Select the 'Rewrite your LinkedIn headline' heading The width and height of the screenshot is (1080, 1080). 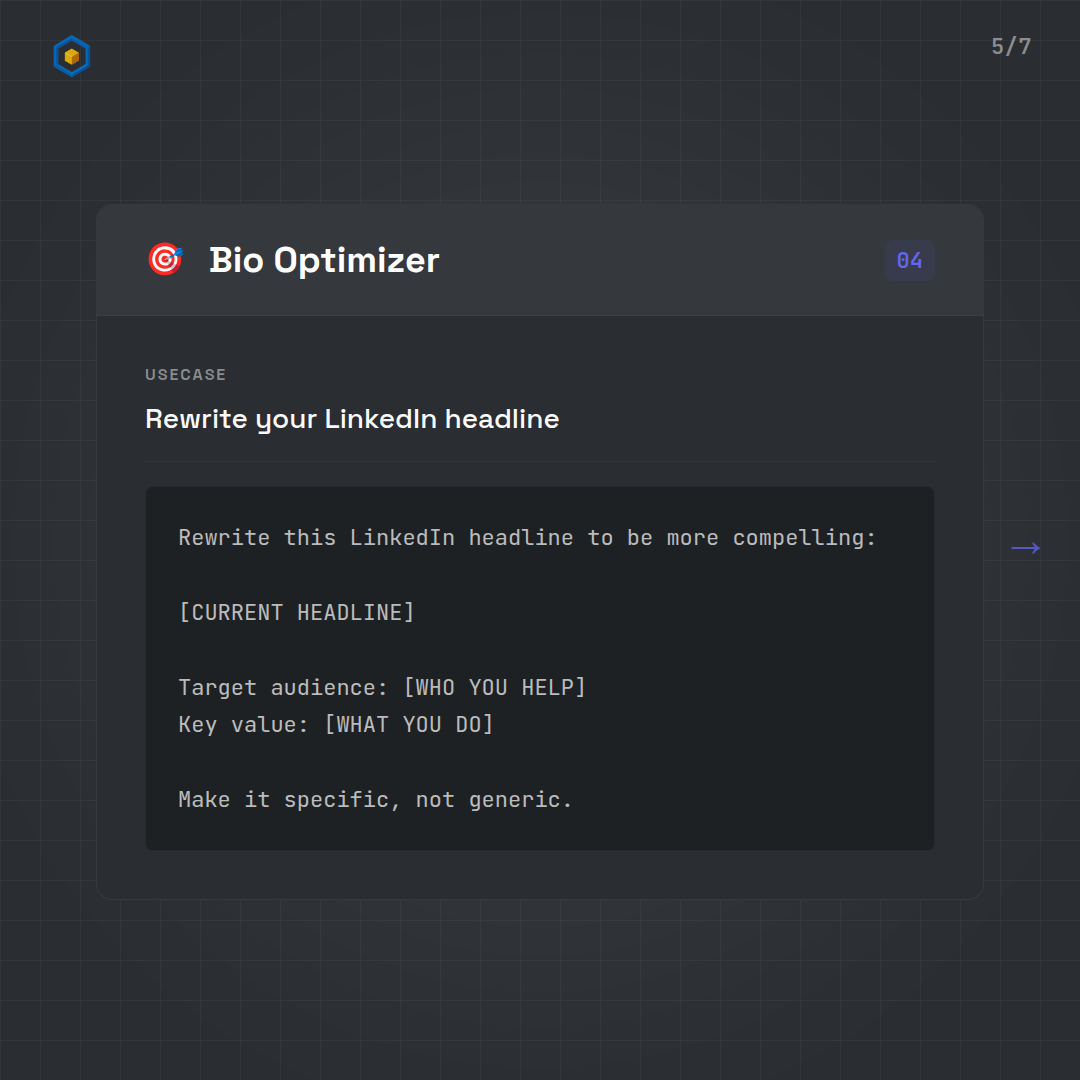[352, 418]
